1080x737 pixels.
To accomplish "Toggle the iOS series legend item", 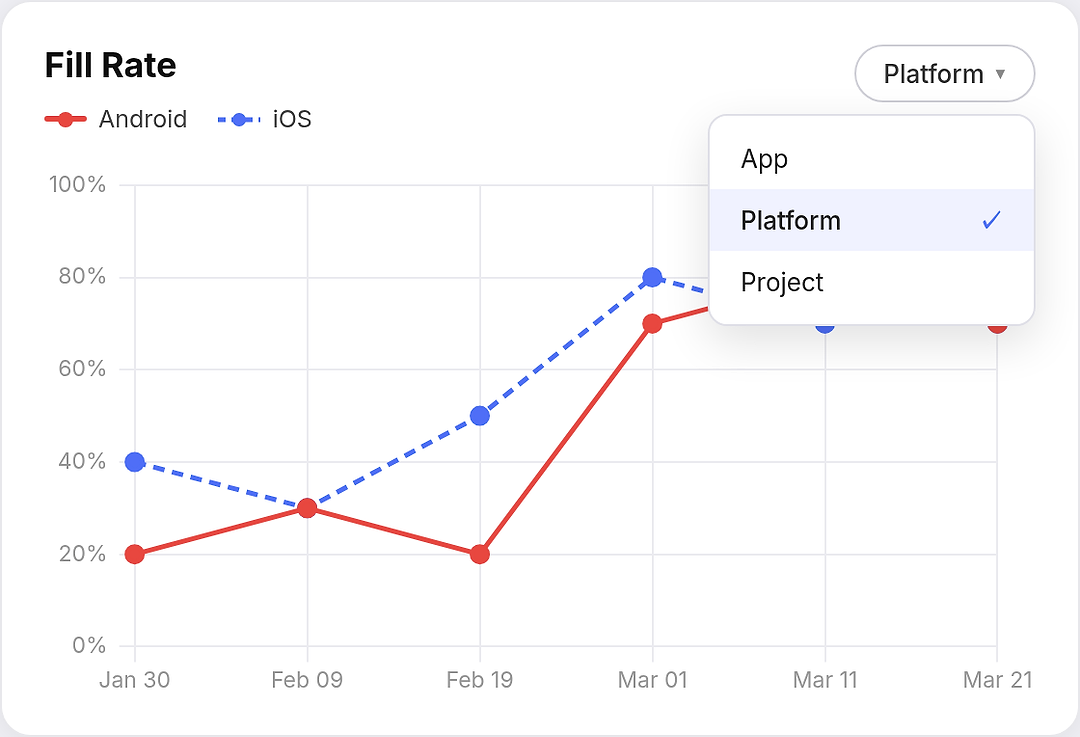I will point(264,119).
